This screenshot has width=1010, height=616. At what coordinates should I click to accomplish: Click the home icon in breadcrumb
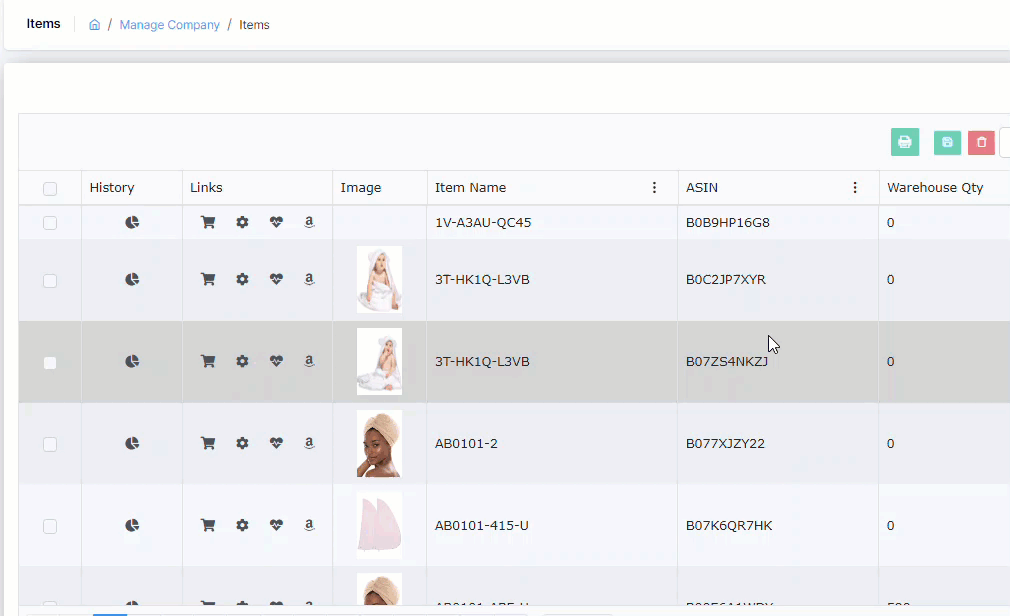pyautogui.click(x=95, y=24)
